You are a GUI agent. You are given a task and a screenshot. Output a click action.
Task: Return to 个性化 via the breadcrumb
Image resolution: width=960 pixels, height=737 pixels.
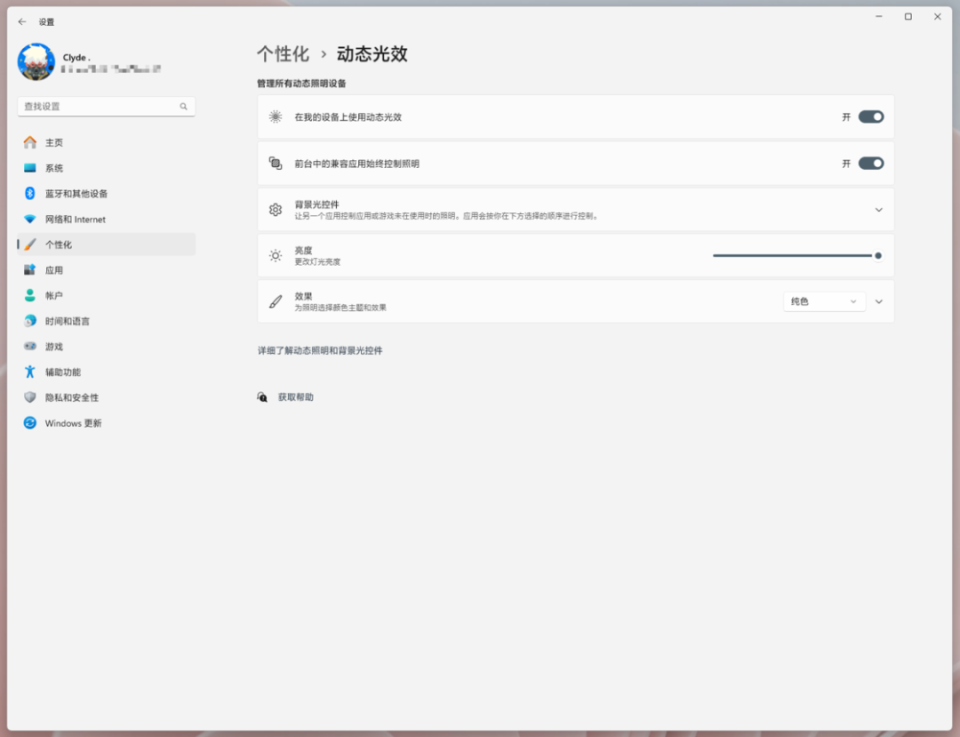click(285, 54)
